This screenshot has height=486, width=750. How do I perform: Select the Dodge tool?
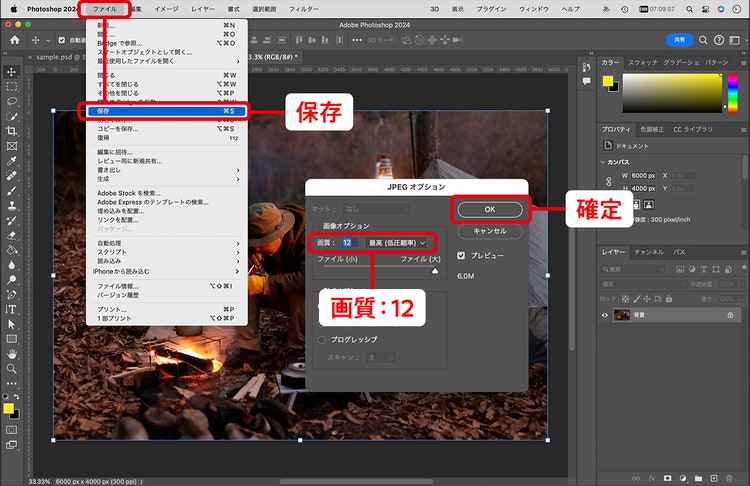11,279
